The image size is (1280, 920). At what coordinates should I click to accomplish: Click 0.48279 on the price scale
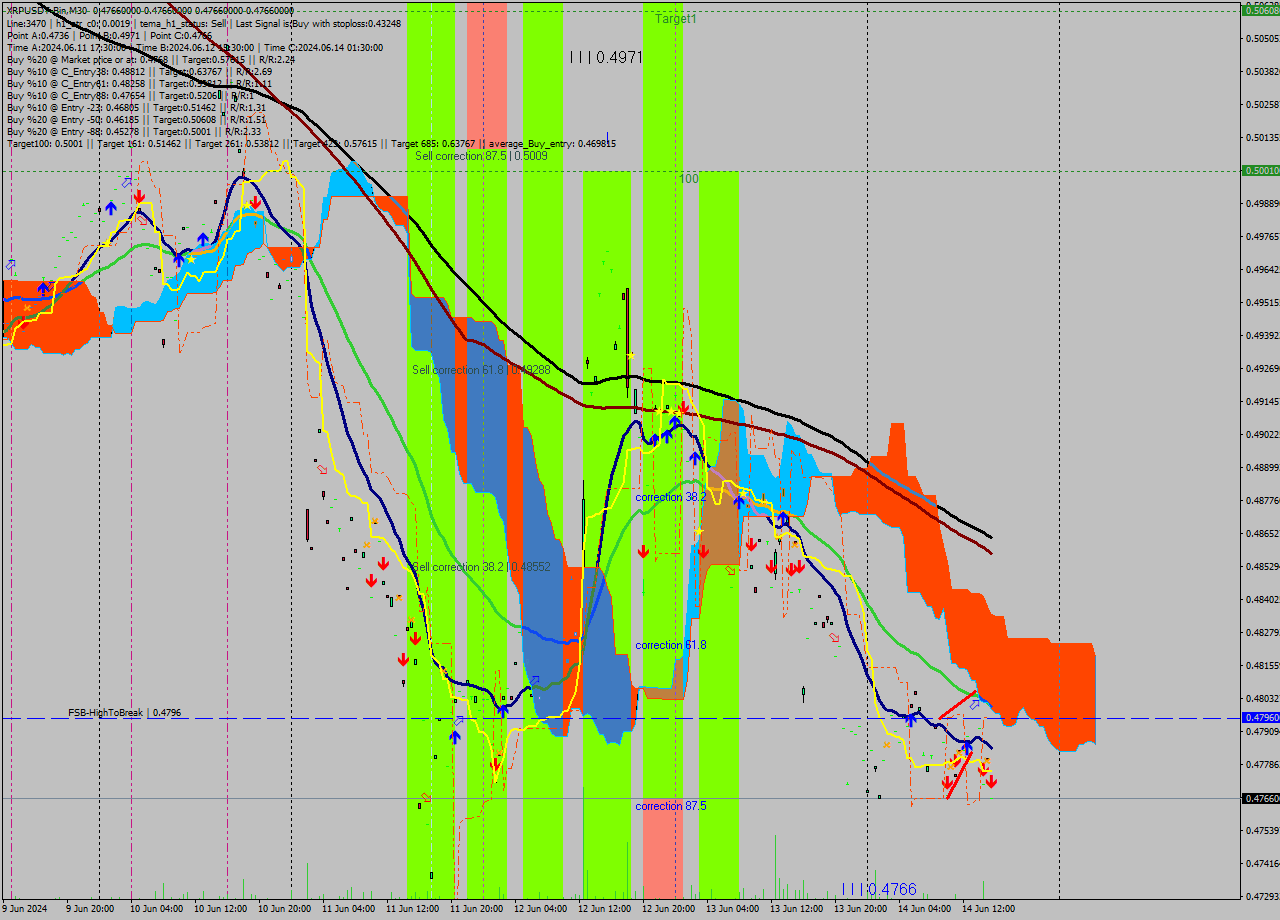(x=1262, y=633)
